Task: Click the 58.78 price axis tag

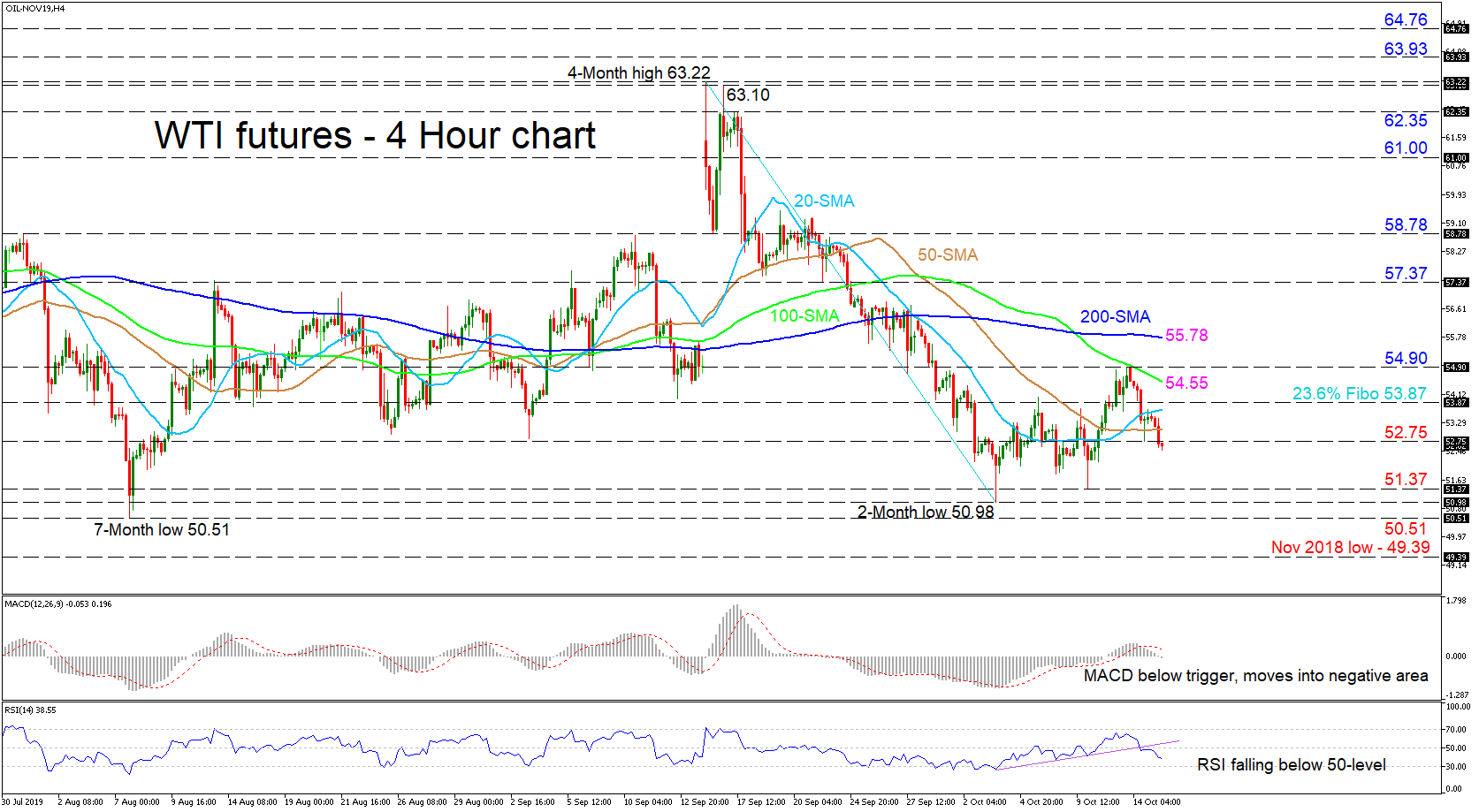Action: click(1456, 234)
